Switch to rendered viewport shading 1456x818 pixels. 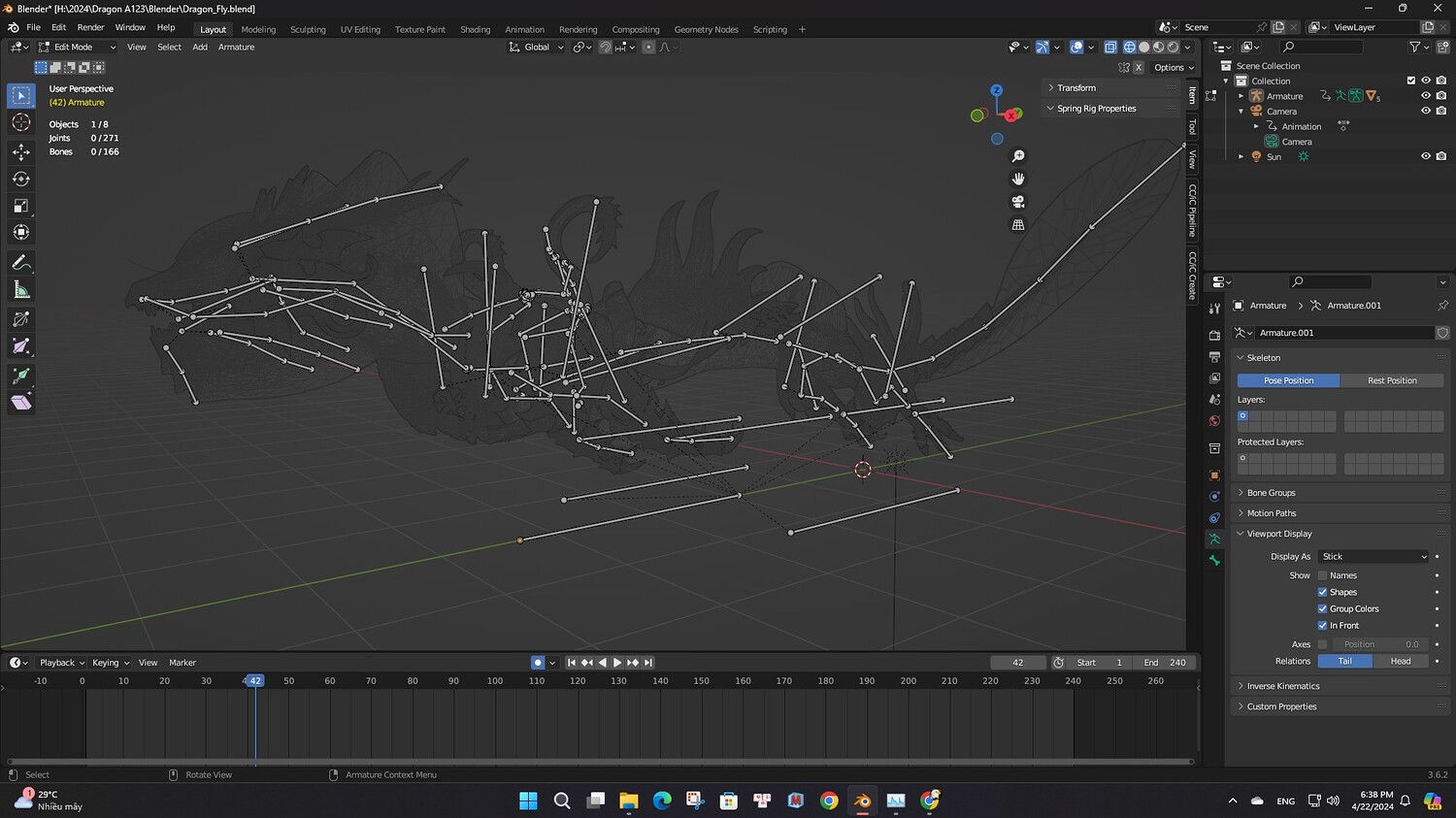(1173, 47)
